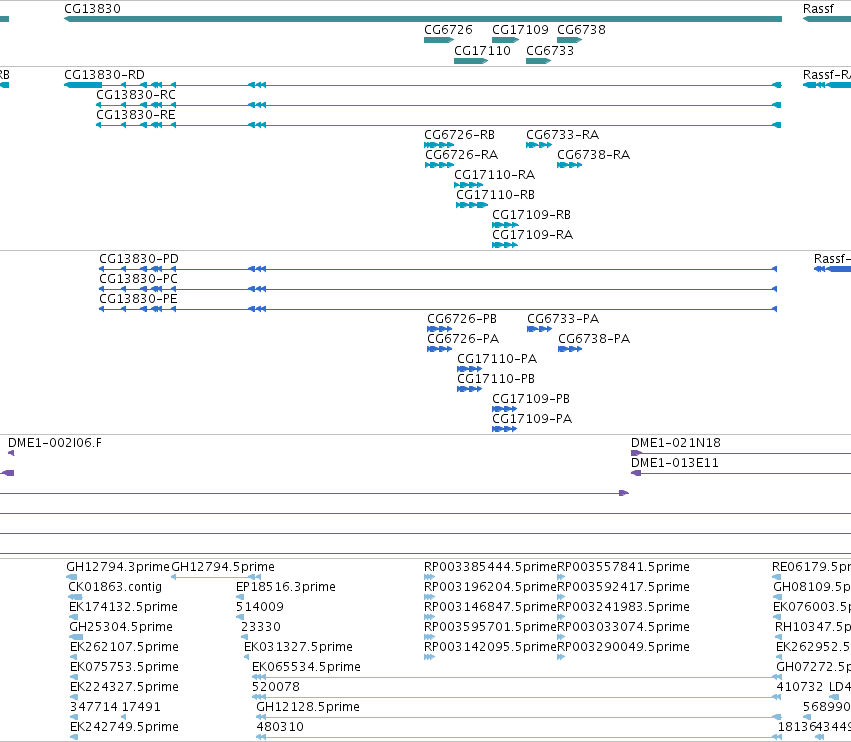This screenshot has height=742, width=851.
Task: Click the RP003142095.5prime EST label
Action: pos(490,647)
